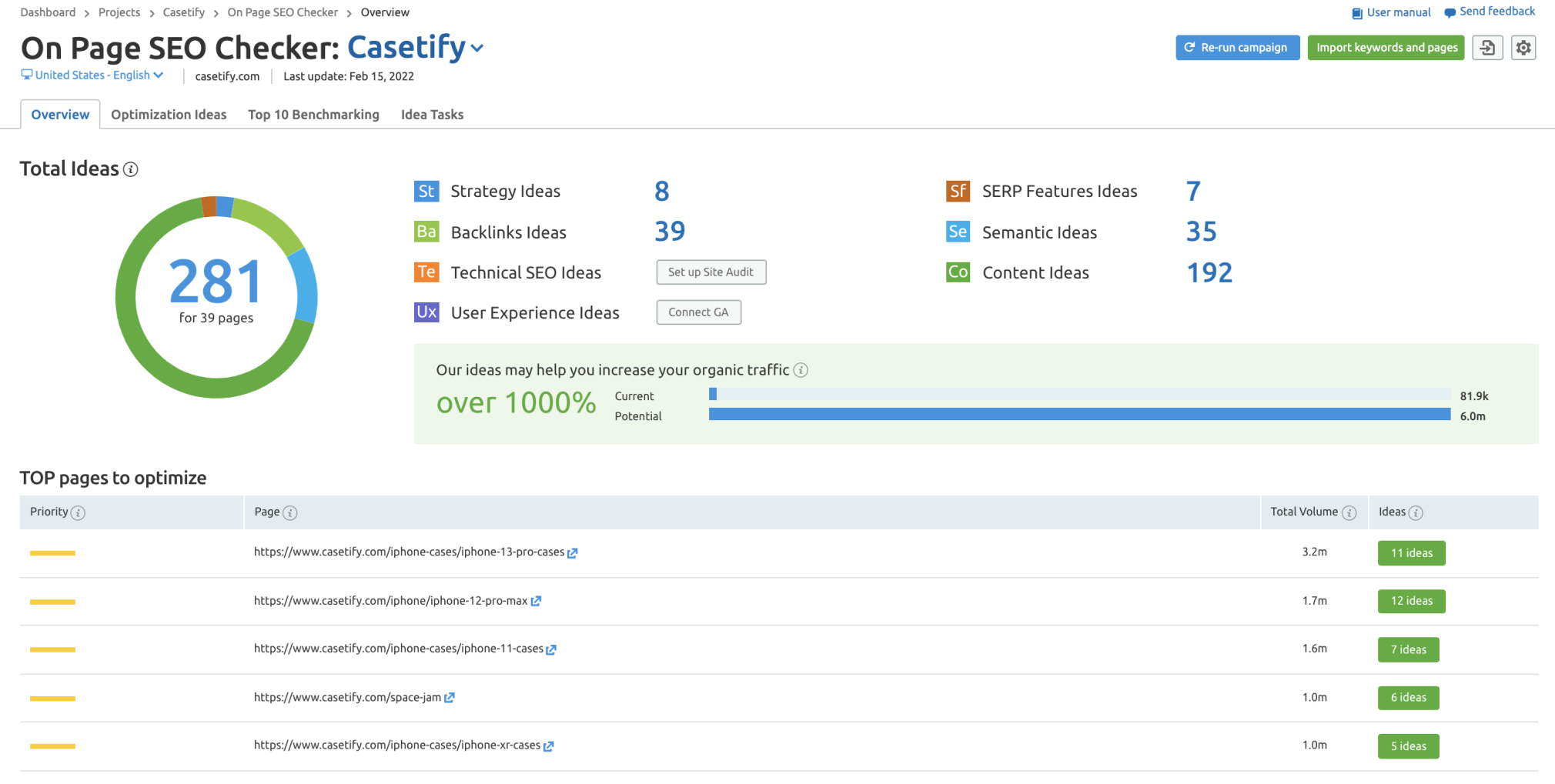Click the Ux User Experience badge

(426, 312)
